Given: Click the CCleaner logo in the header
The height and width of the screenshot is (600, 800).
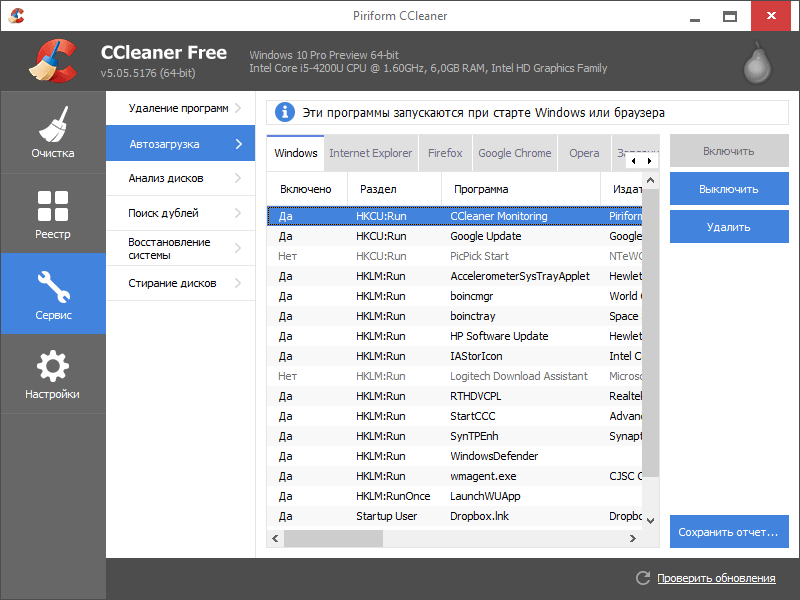Looking at the screenshot, I should [54, 61].
